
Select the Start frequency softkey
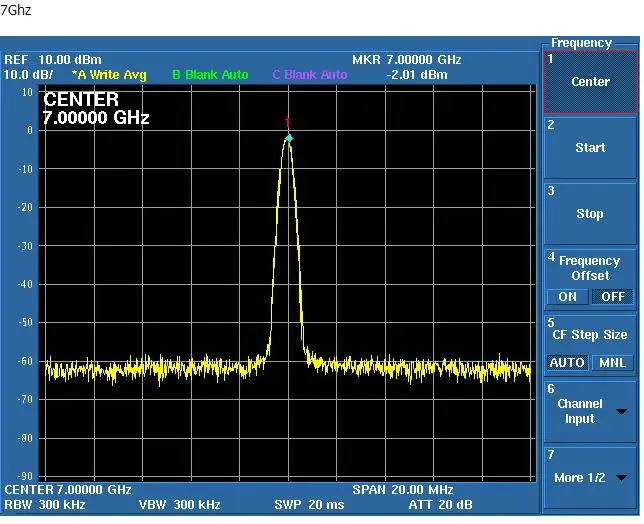click(x=590, y=148)
